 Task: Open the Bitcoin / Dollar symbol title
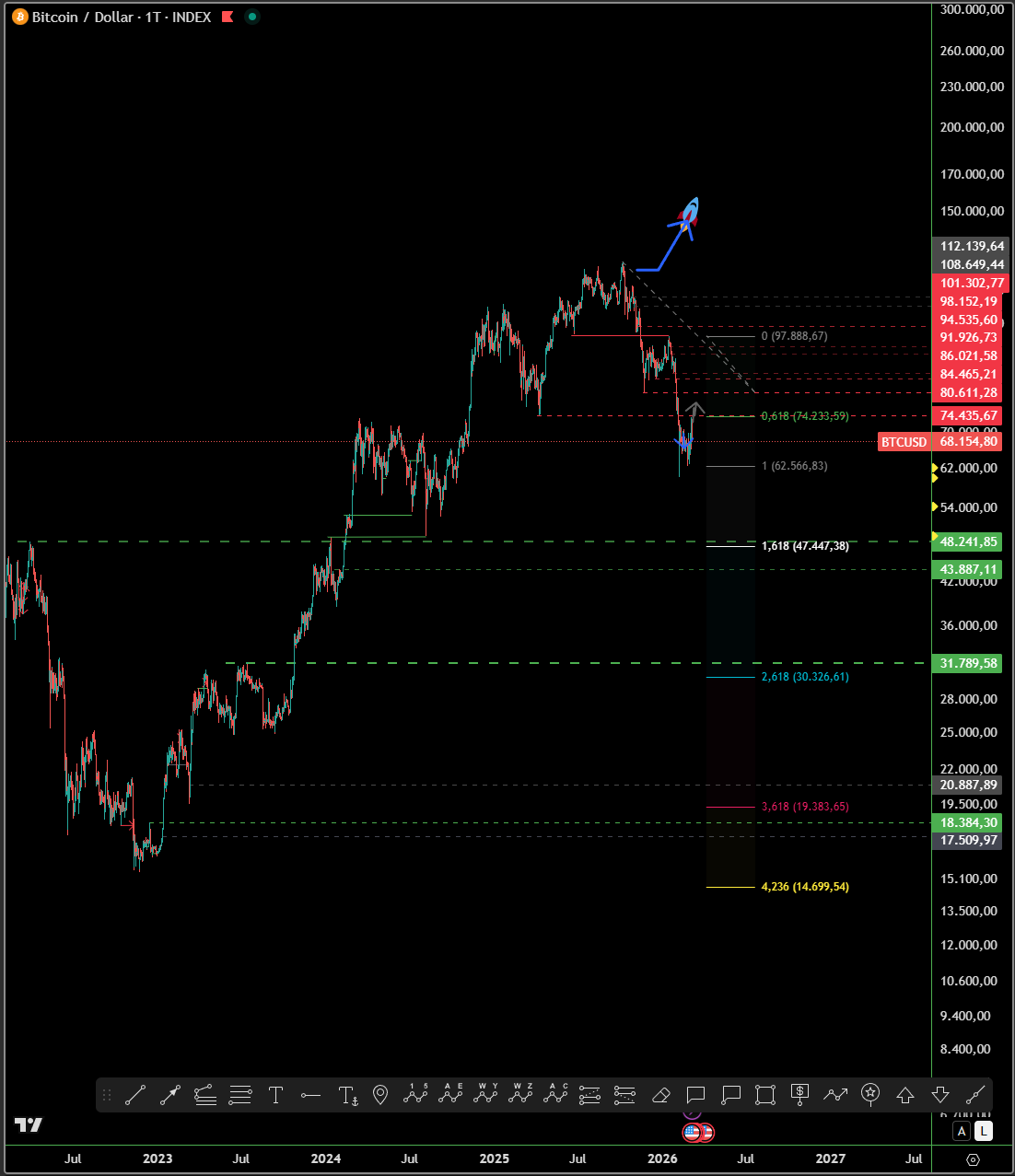click(x=122, y=17)
